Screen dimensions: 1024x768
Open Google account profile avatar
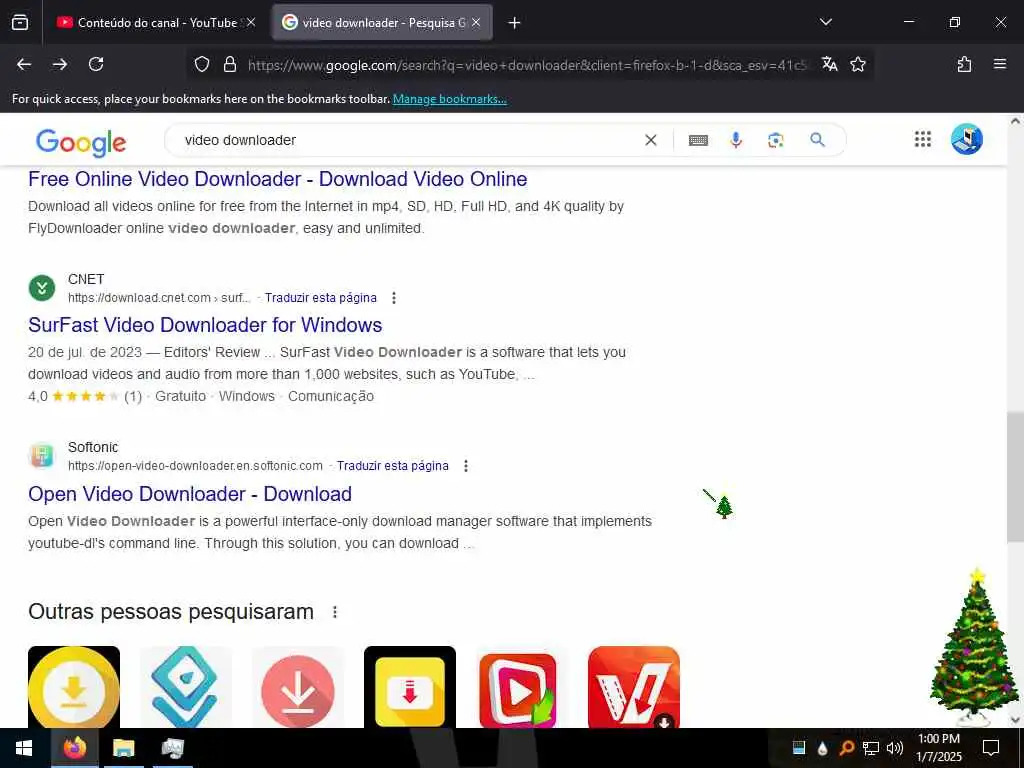[x=967, y=139]
